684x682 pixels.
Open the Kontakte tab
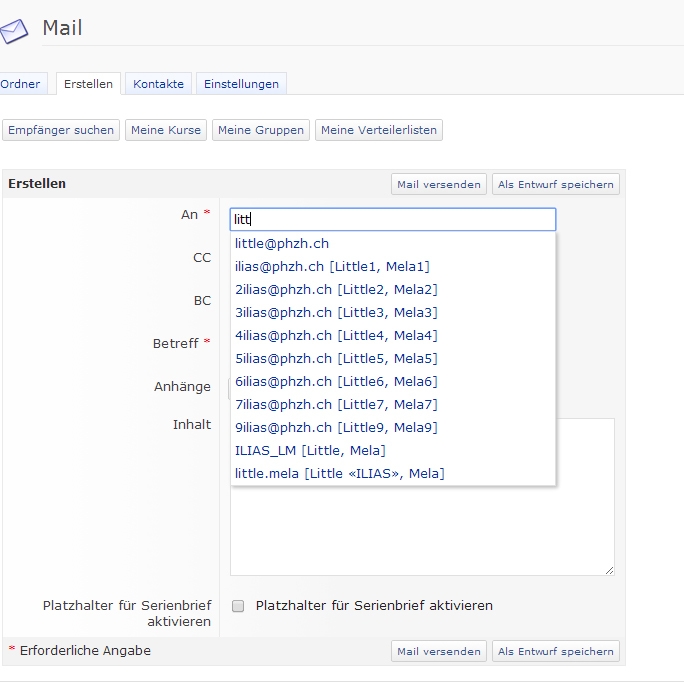pos(158,84)
